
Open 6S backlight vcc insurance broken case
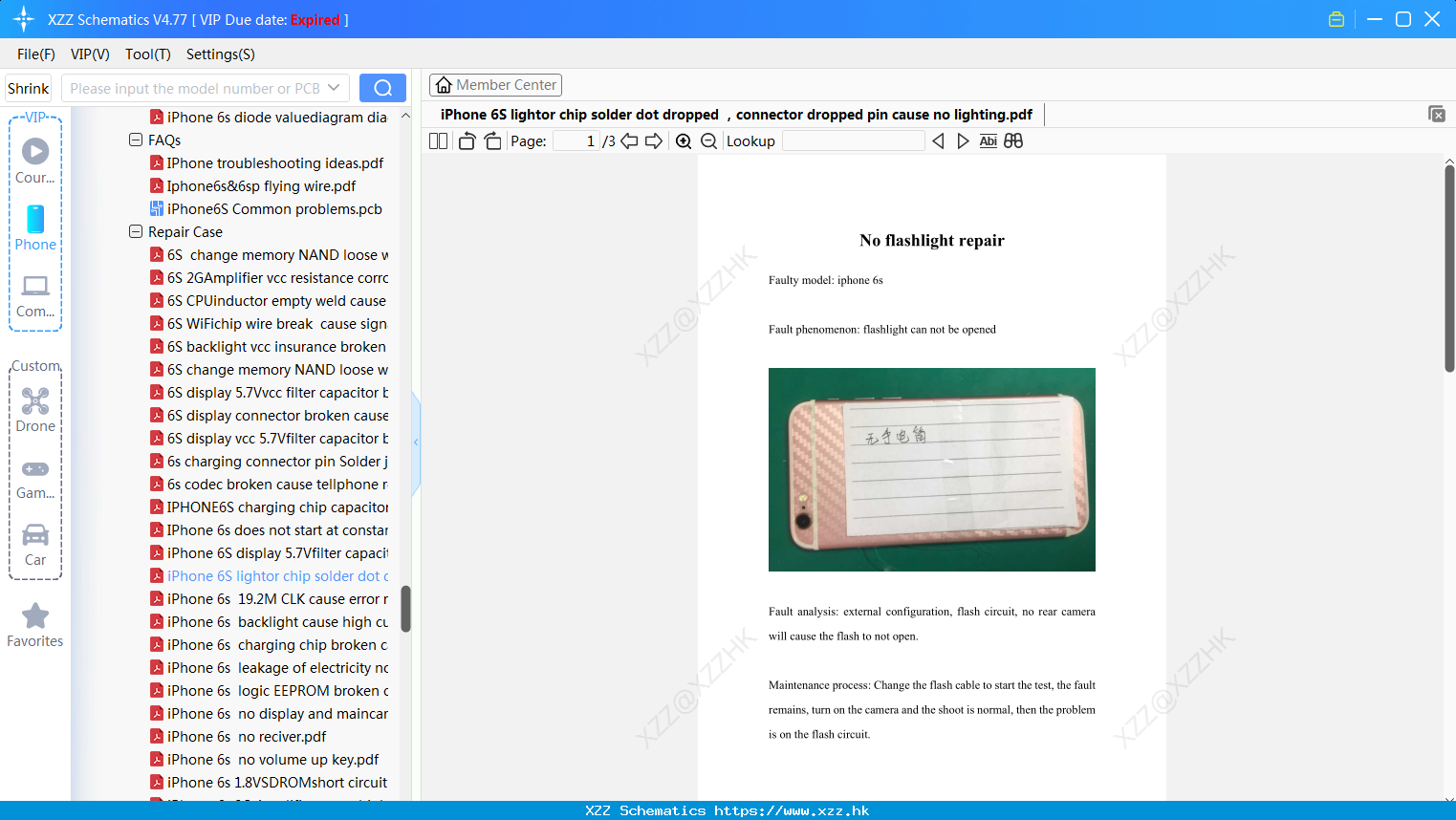click(x=276, y=347)
